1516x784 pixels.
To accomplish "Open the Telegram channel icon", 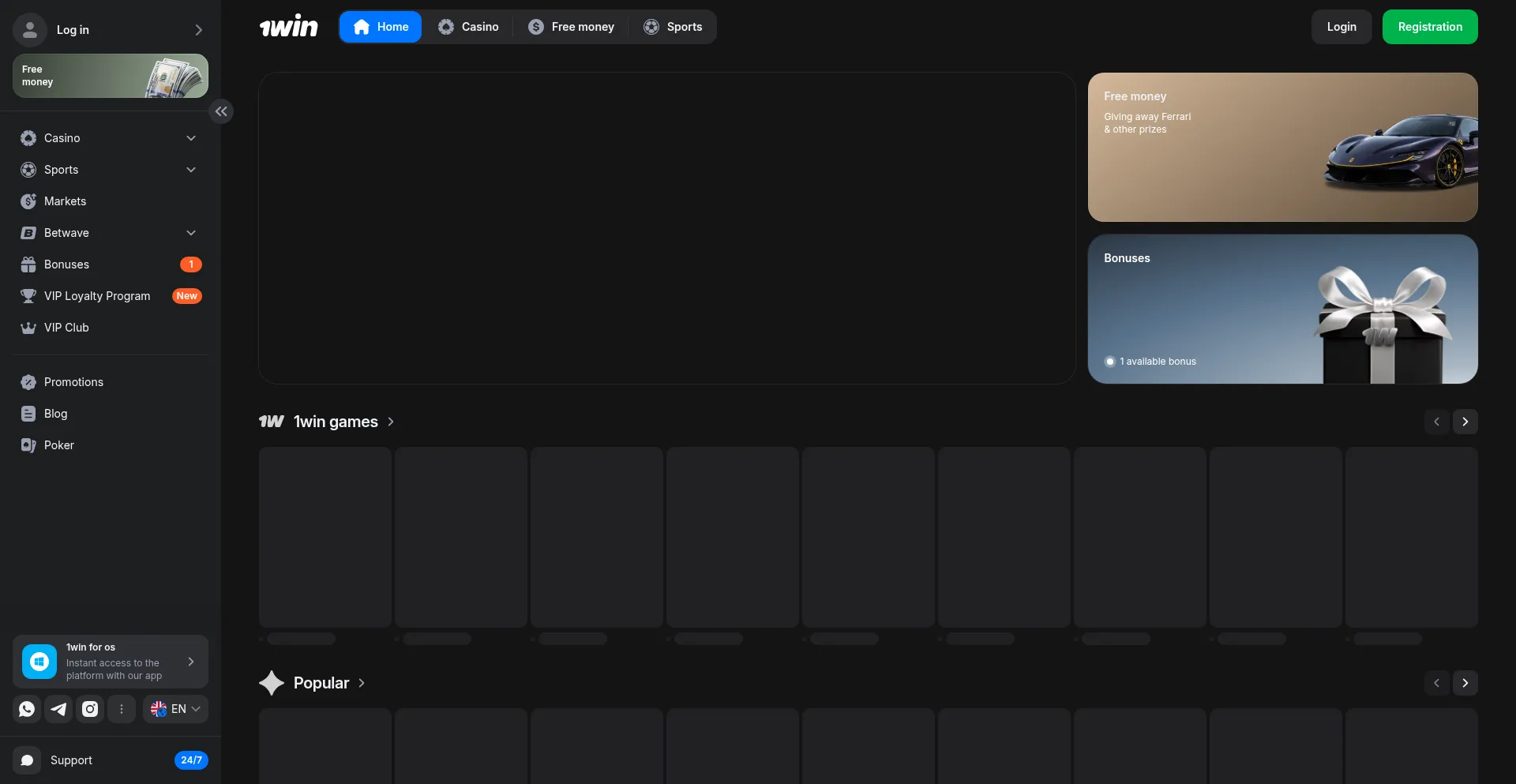I will pos(58,709).
